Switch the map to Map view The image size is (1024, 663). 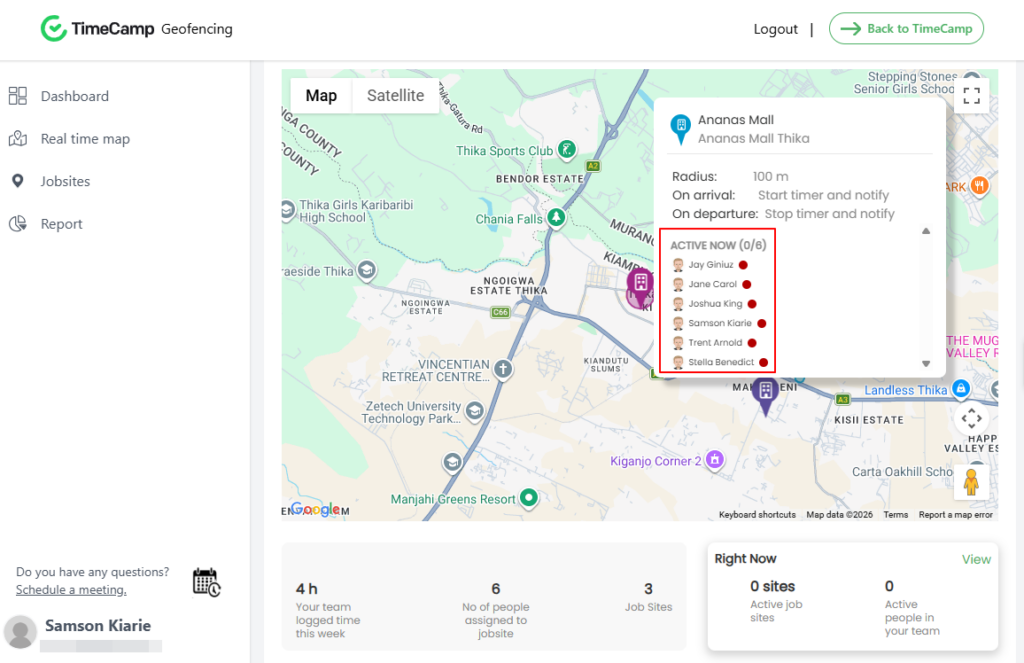321,95
